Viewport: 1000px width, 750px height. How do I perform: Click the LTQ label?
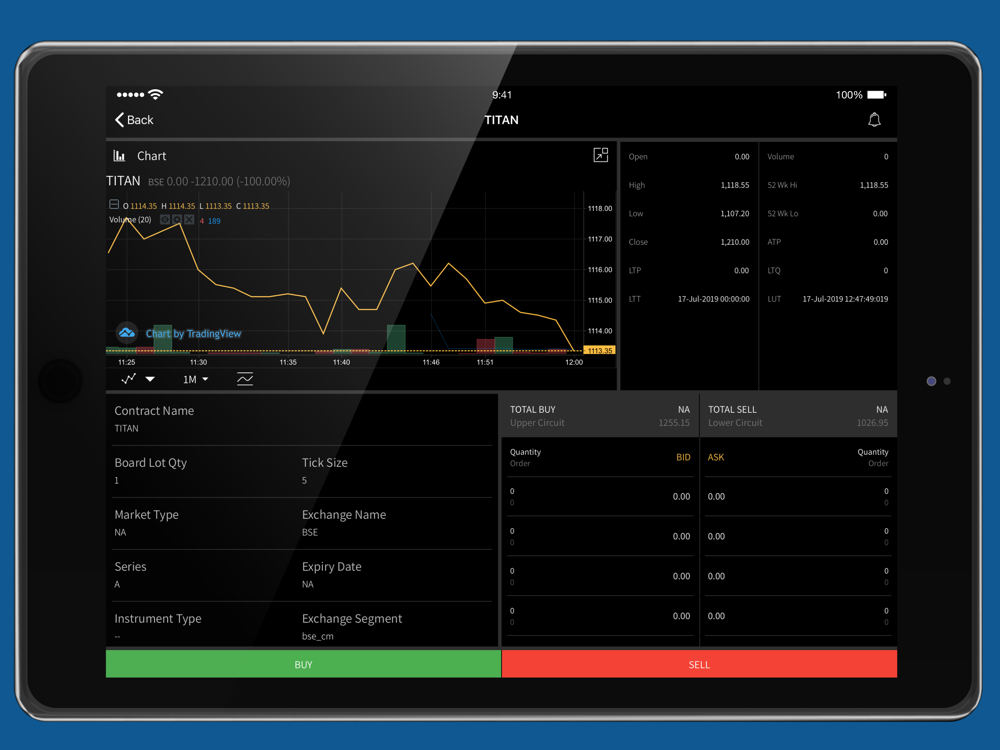click(x=774, y=270)
